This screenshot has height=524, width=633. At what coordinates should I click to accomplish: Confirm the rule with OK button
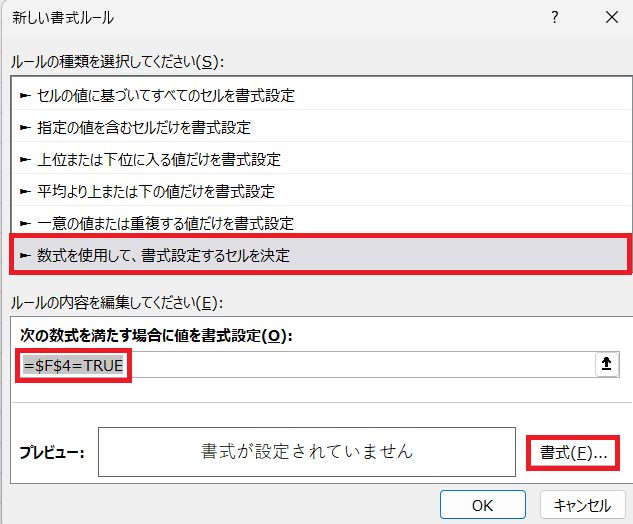[483, 505]
